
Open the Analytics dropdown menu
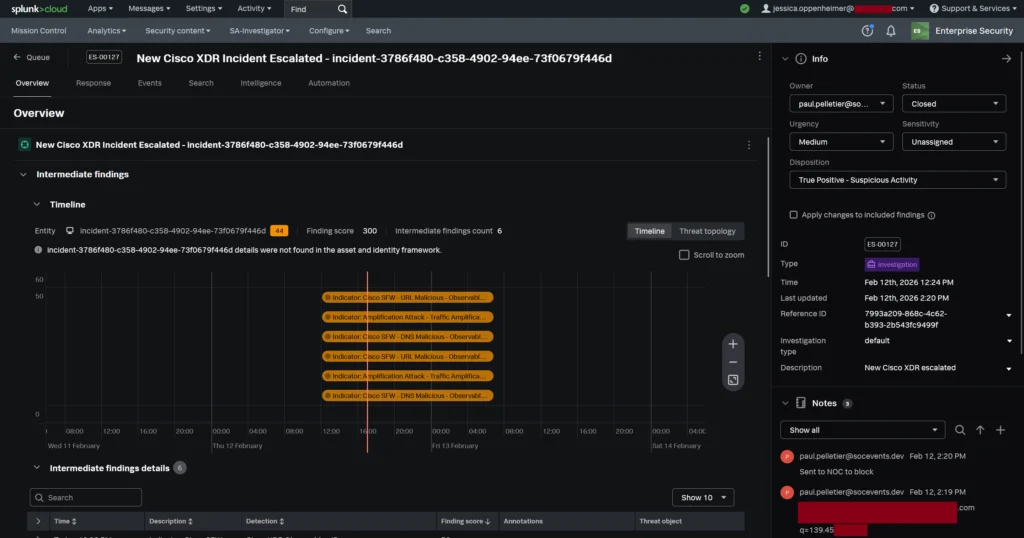[106, 31]
